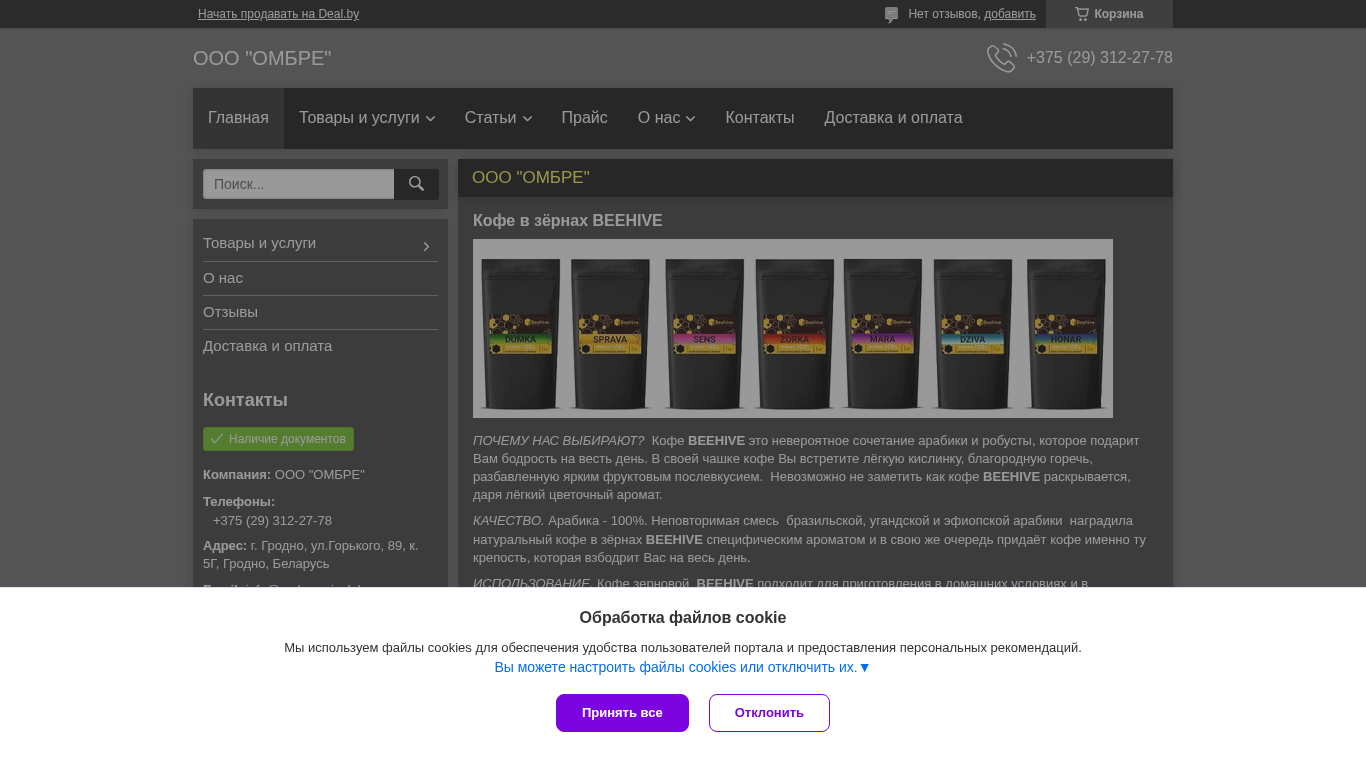This screenshot has height=768, width=1366.
Task: Open the Контакты menu item
Action: tap(760, 118)
